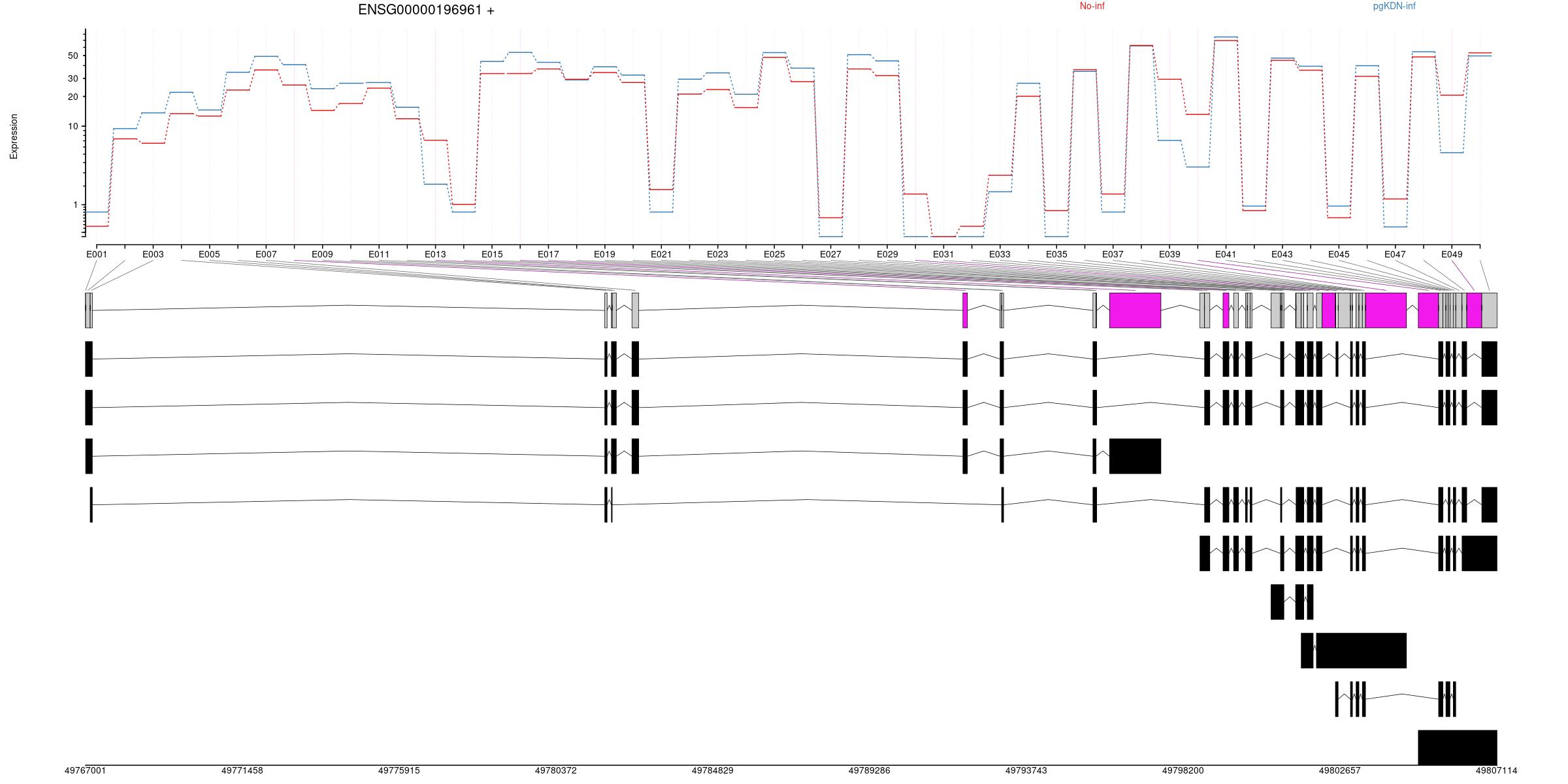1568x784 pixels.
Task: Click the wide black exon of the two-exon transcript
Action: coord(1361,651)
